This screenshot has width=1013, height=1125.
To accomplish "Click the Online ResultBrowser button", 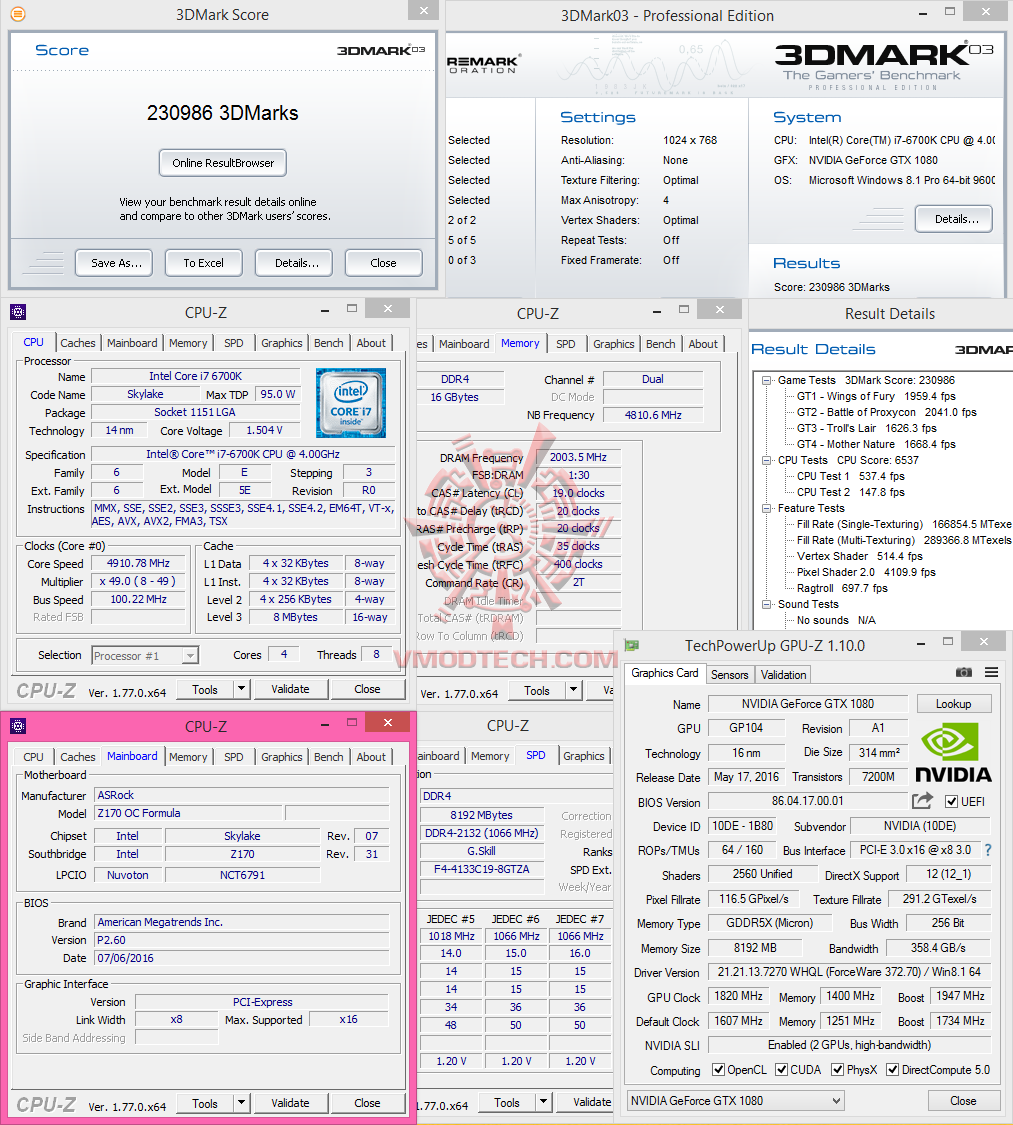I will coord(222,163).
